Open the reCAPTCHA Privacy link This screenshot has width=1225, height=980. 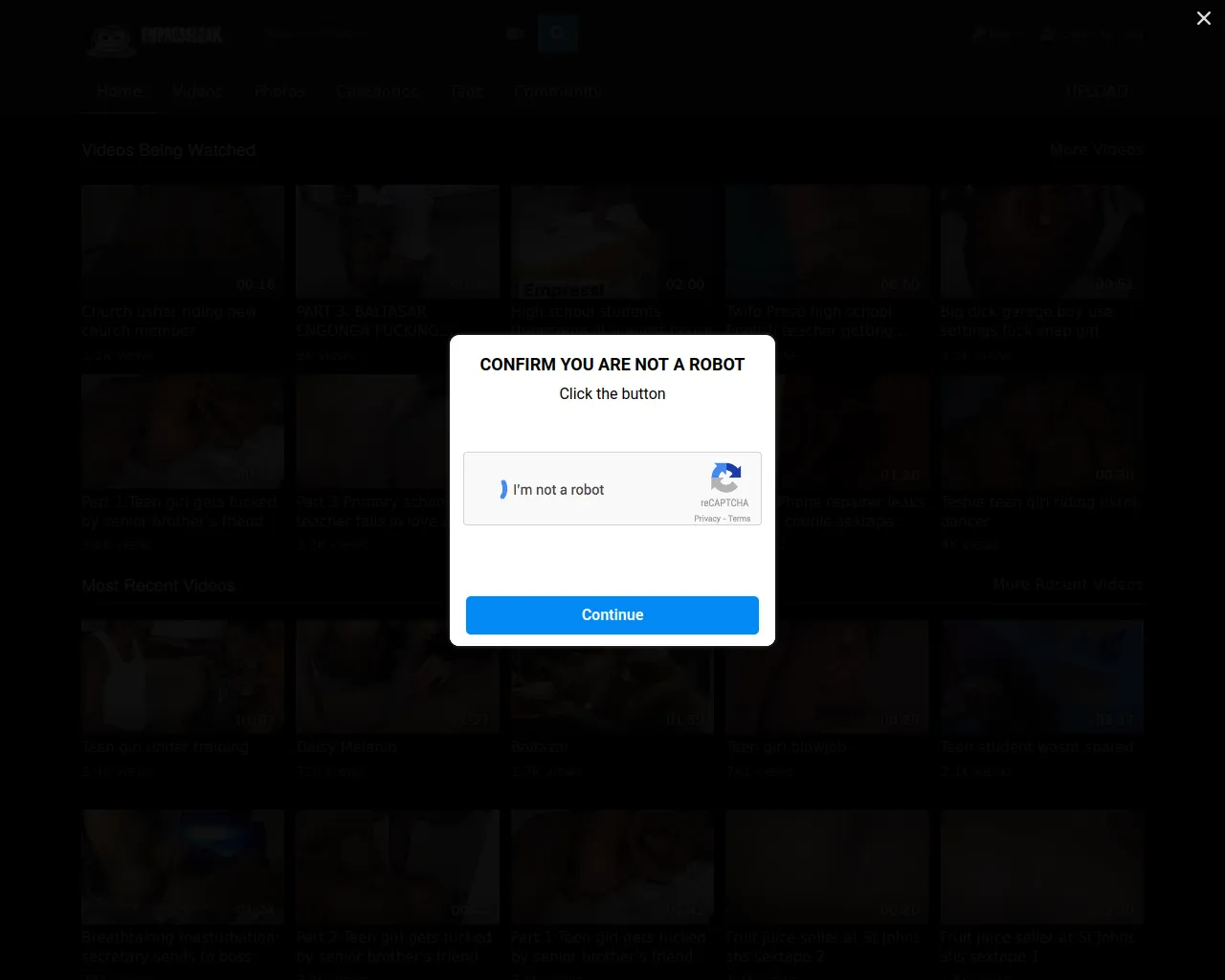[707, 519]
